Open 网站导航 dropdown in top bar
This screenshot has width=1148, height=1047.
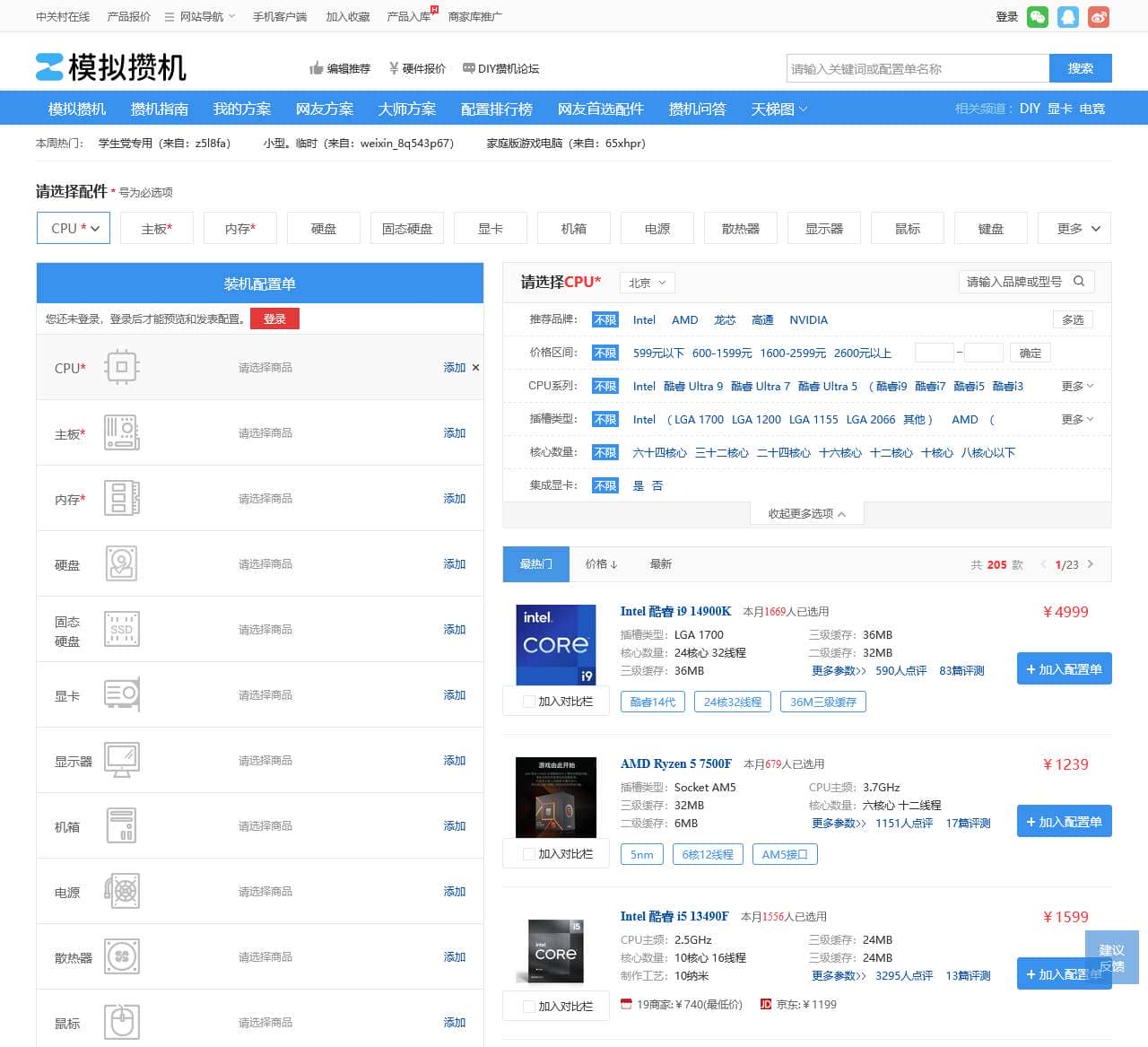200,16
